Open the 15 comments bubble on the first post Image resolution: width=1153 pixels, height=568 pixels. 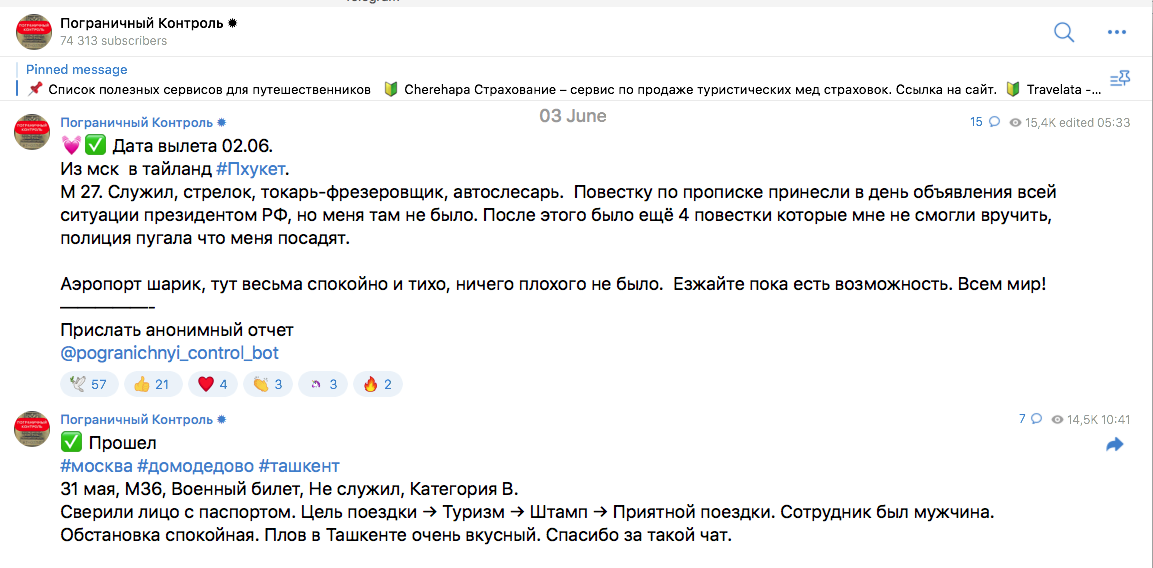pyautogui.click(x=985, y=122)
